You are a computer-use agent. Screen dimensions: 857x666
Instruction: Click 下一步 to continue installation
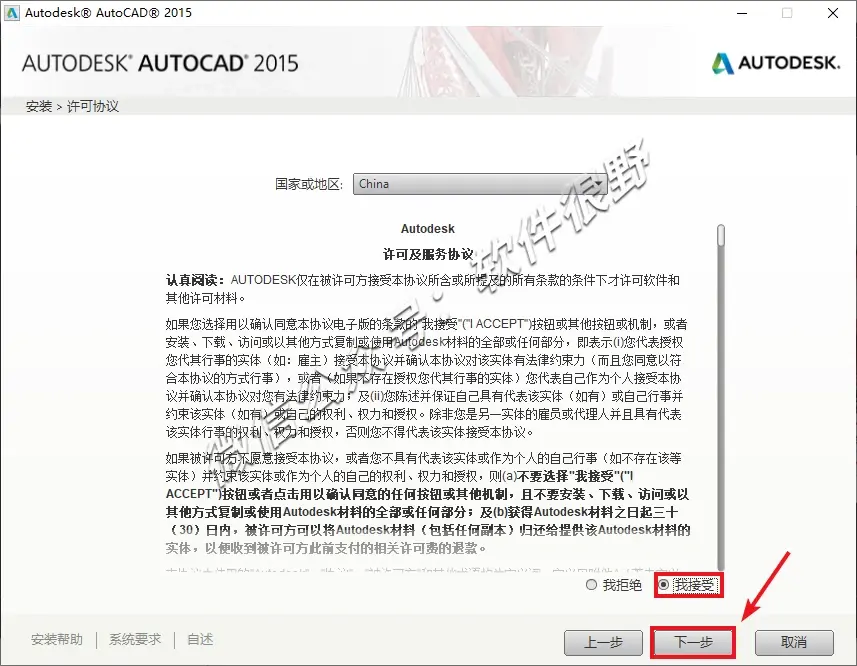693,643
